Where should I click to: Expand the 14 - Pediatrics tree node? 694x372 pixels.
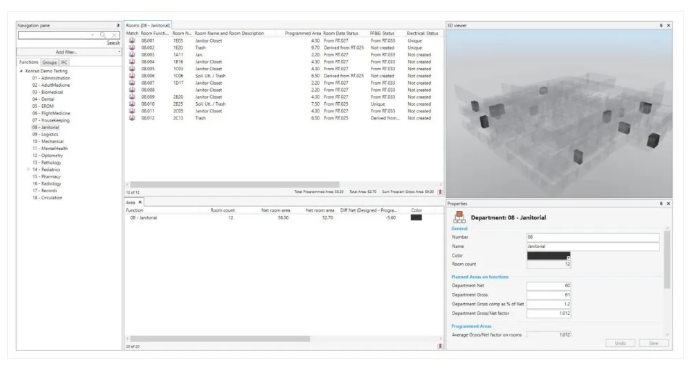(28, 170)
